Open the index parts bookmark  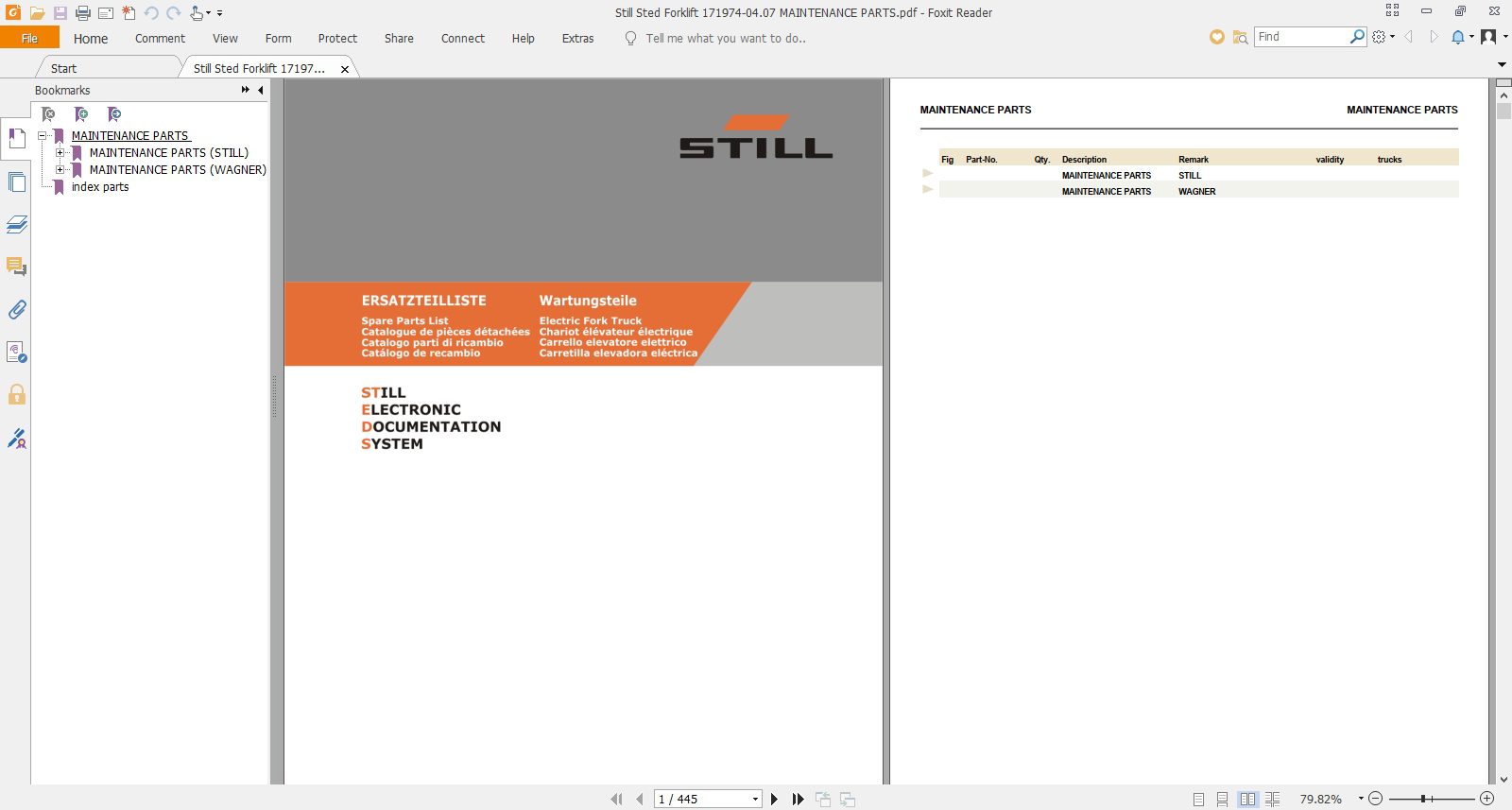pyautogui.click(x=100, y=187)
